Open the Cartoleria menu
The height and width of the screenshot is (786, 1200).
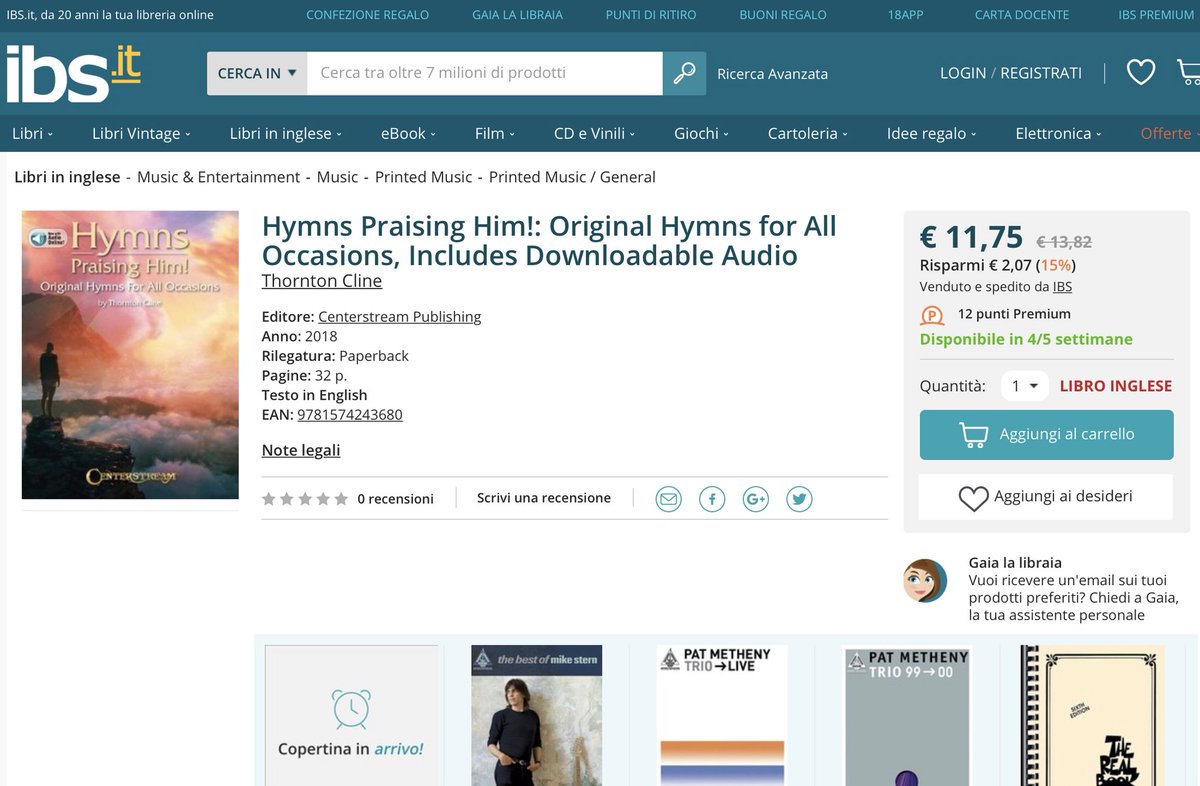click(808, 133)
